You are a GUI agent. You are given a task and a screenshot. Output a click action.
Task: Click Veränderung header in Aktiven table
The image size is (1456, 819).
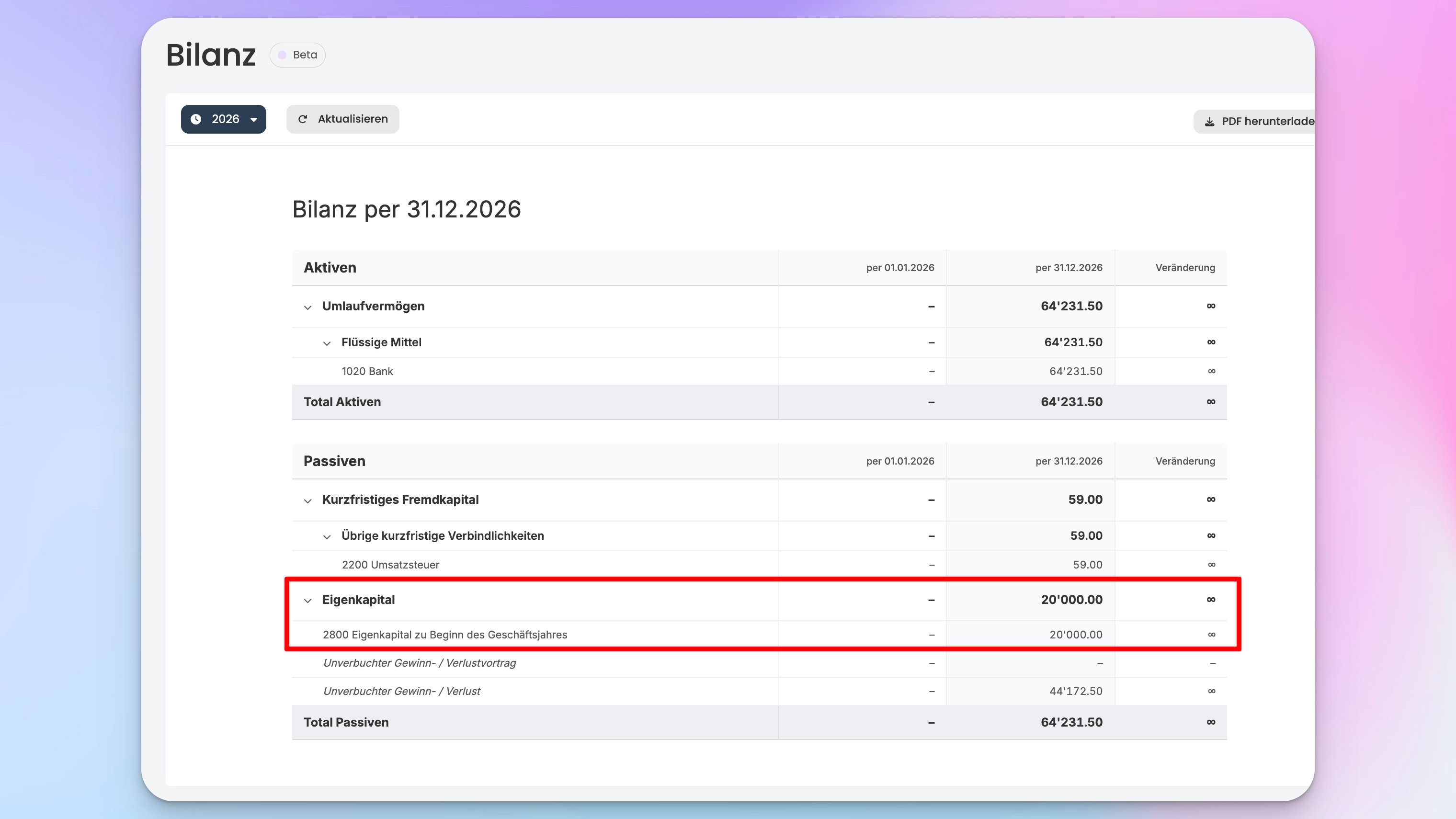[1185, 268]
